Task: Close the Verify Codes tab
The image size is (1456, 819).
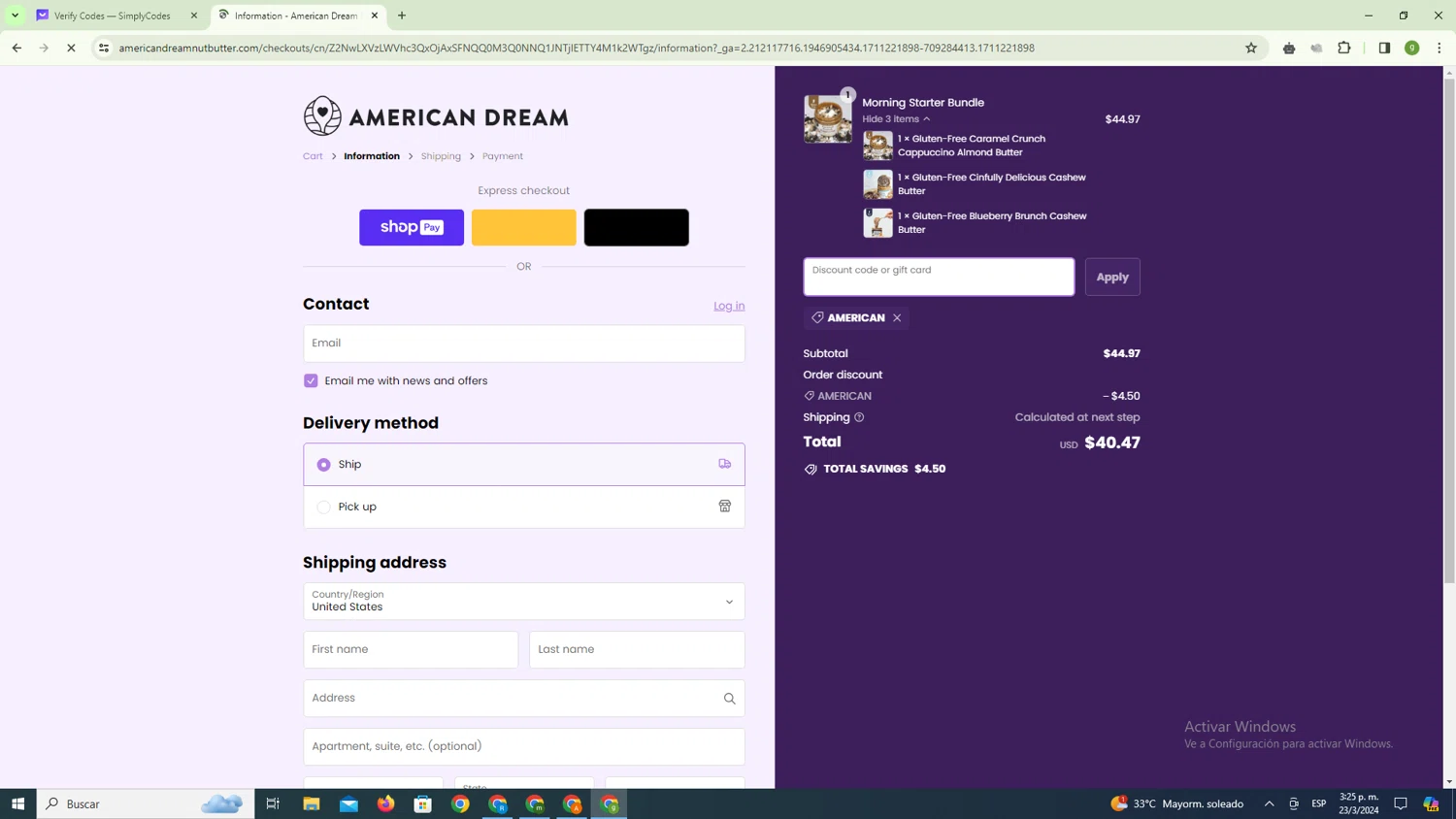Action: click(x=194, y=16)
